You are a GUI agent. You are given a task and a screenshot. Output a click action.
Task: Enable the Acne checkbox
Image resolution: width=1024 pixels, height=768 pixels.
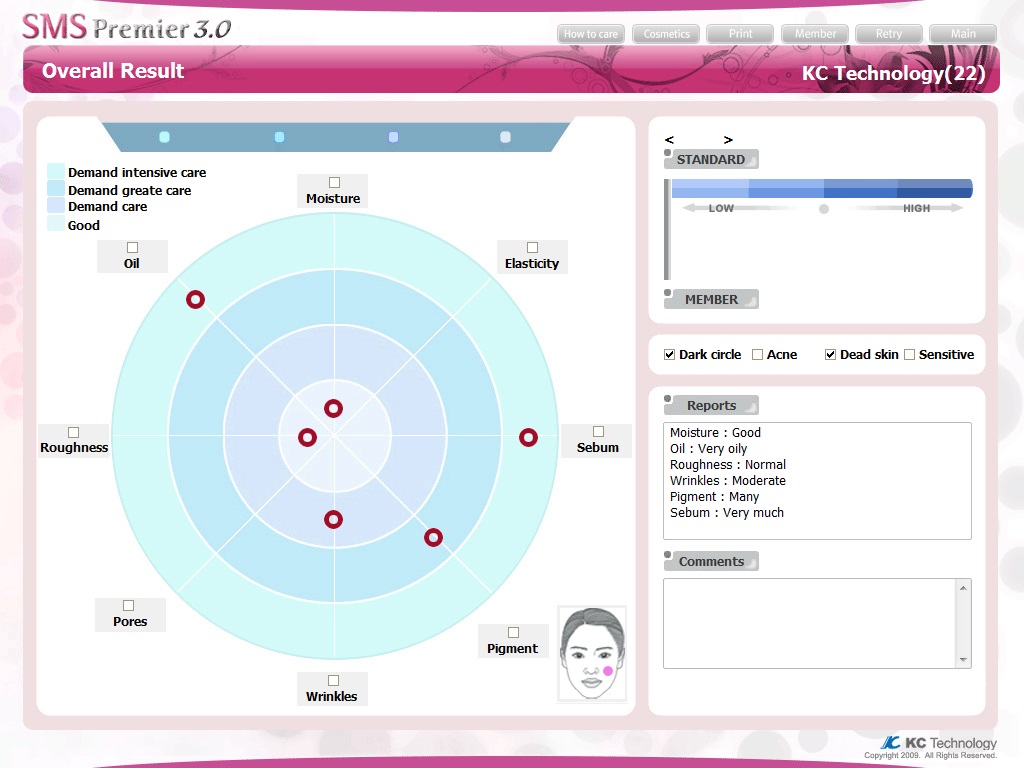(x=757, y=355)
